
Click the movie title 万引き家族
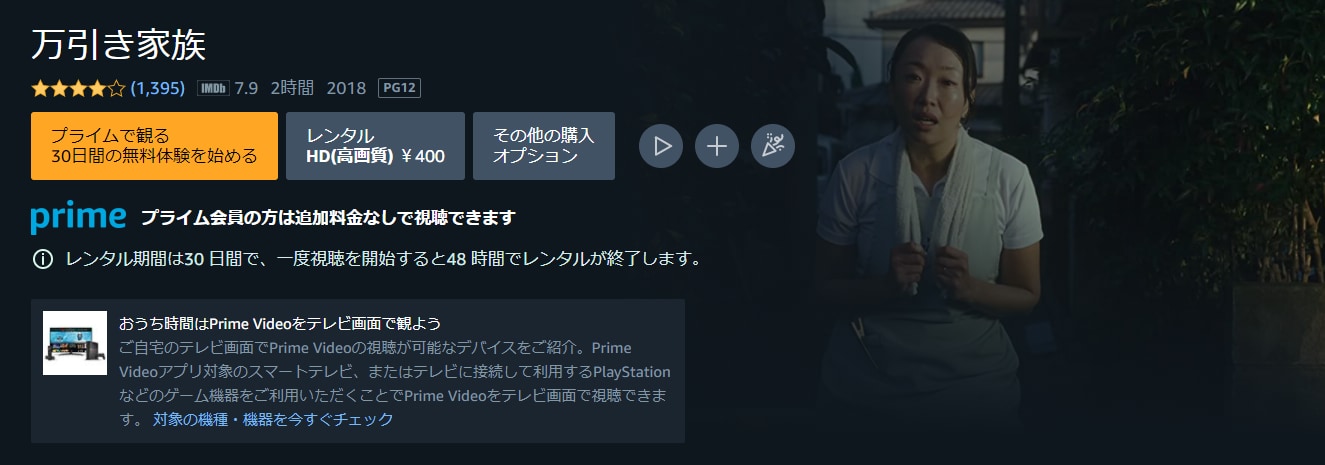coord(119,45)
